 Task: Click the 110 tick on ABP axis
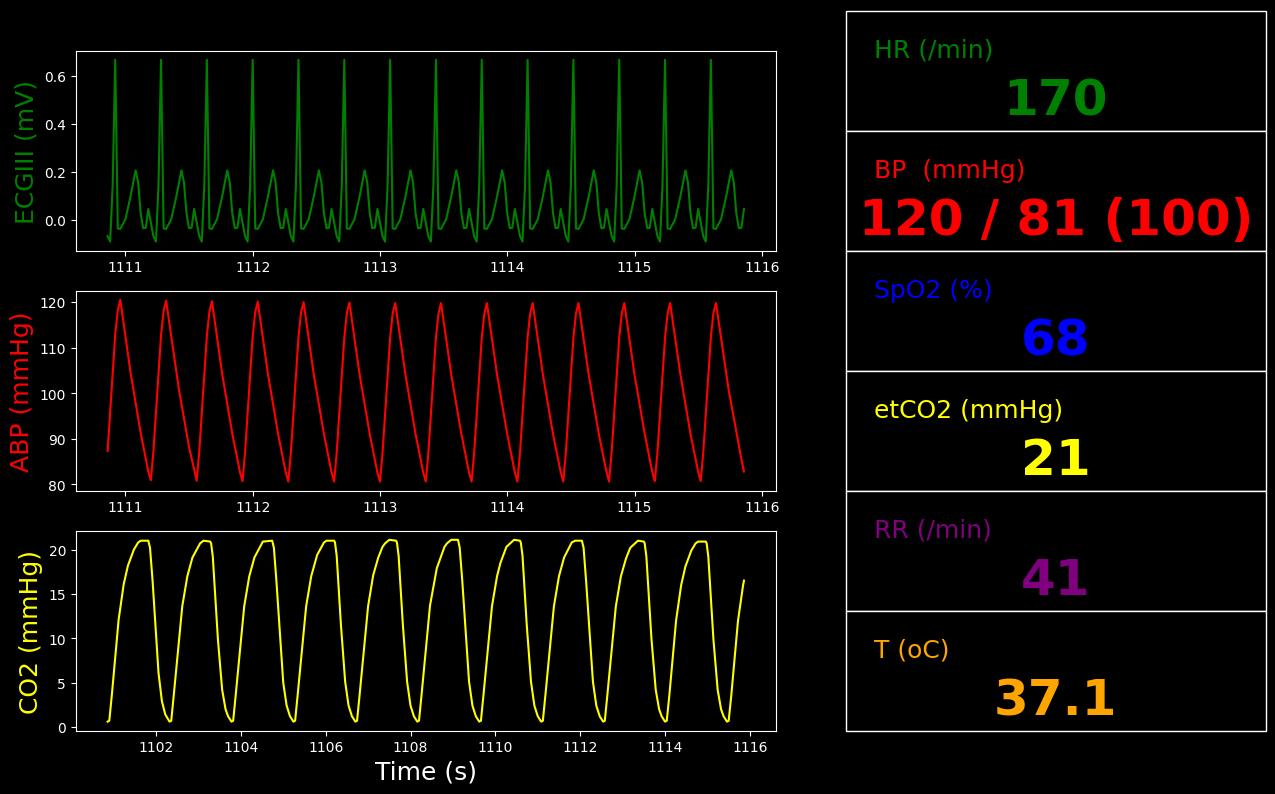point(53,349)
